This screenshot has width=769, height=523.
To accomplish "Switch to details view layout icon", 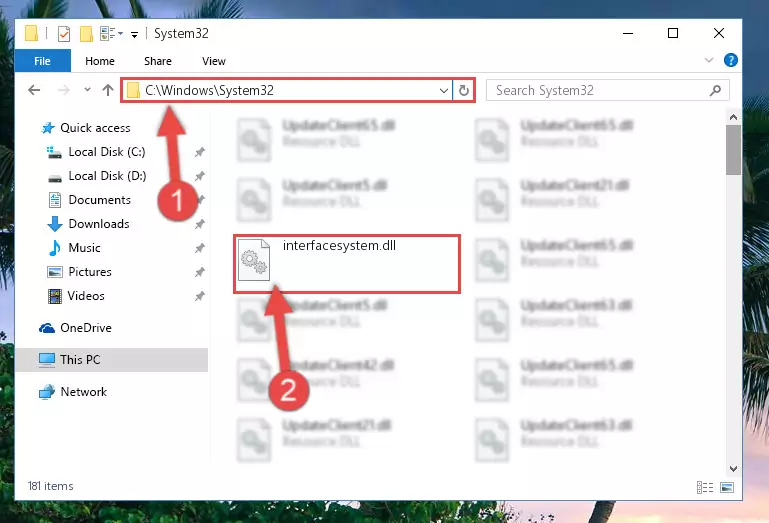I will [x=705, y=487].
